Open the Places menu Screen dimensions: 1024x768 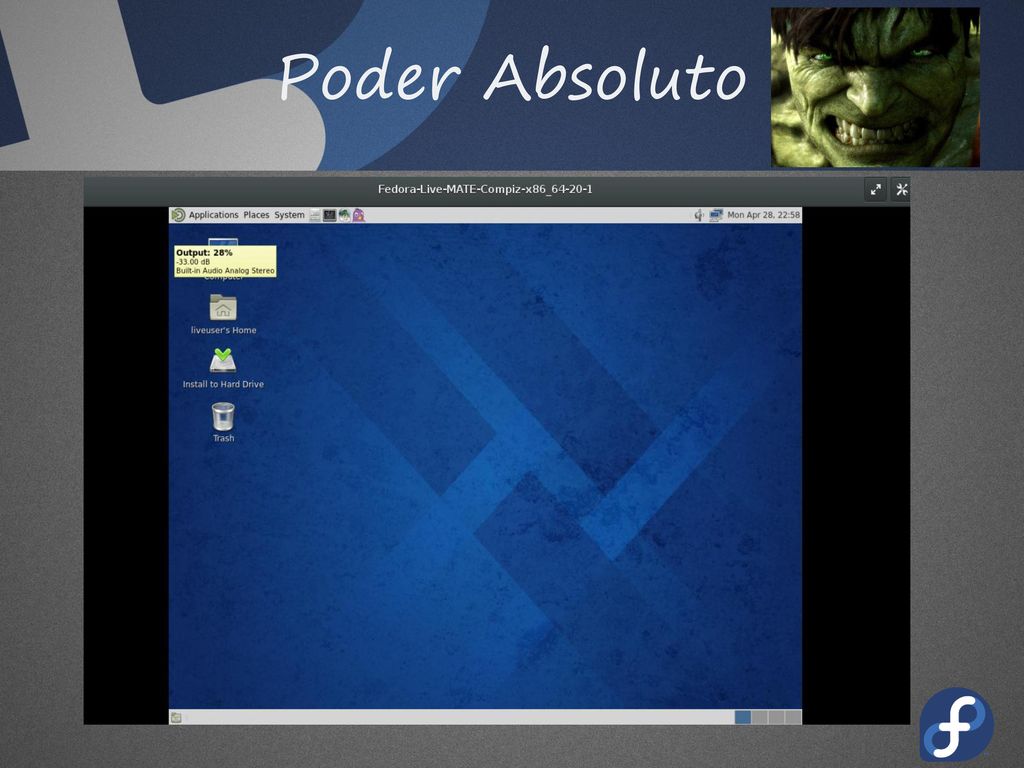pyautogui.click(x=256, y=215)
